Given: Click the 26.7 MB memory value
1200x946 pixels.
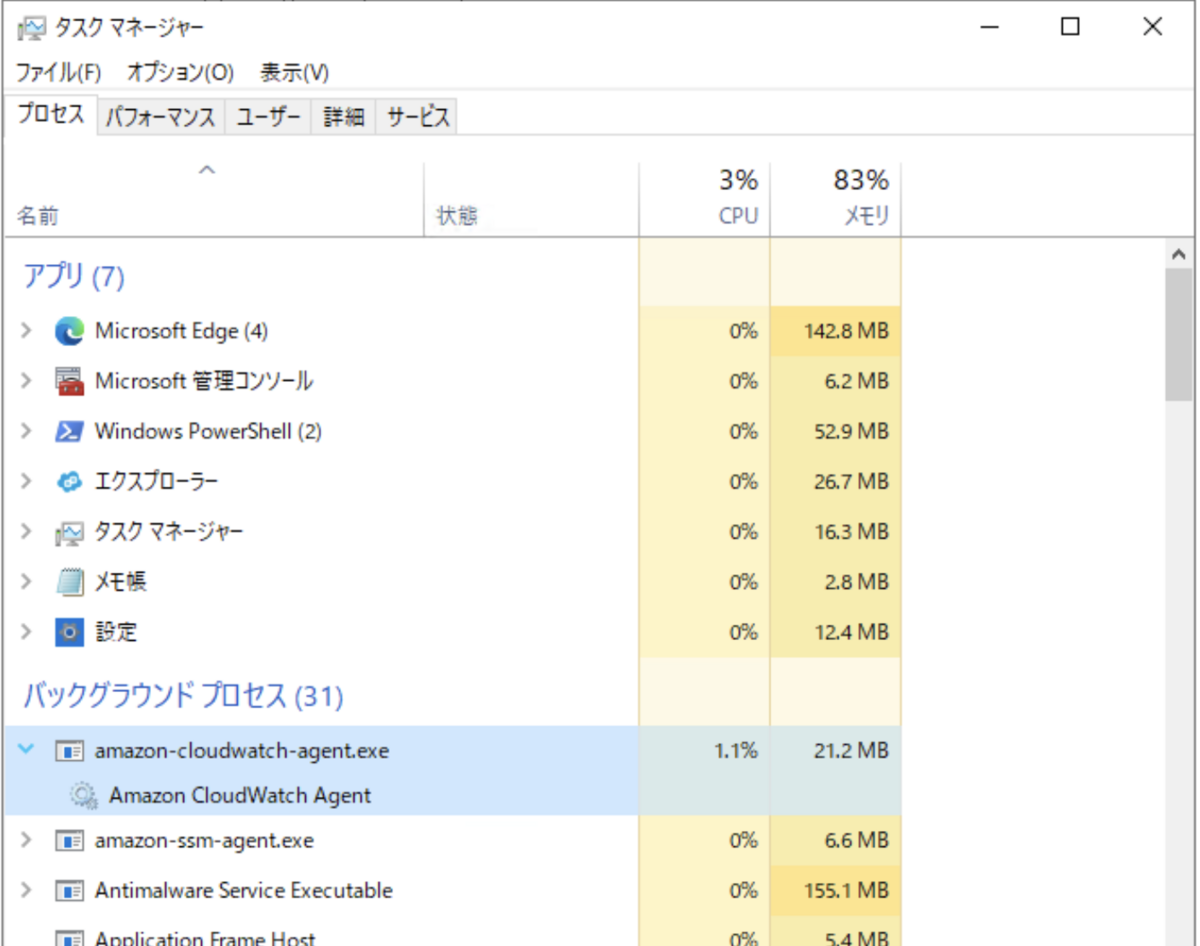Looking at the screenshot, I should click(x=852, y=482).
